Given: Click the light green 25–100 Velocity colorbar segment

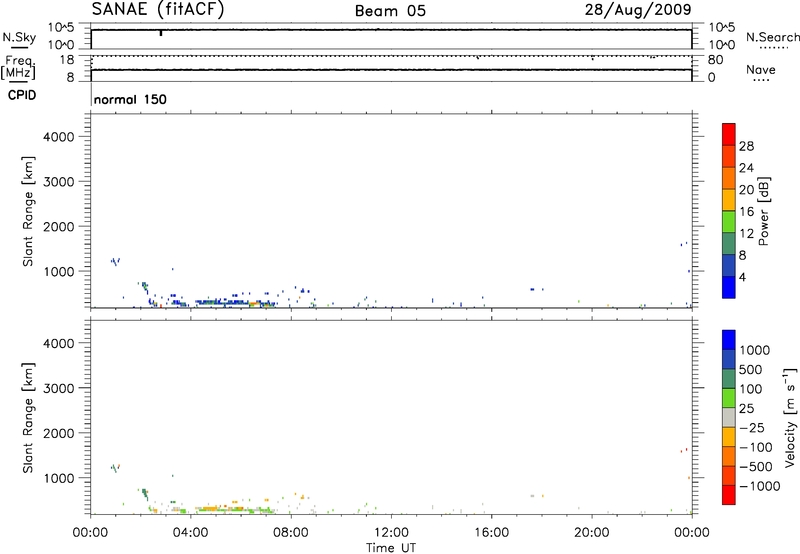Looking at the screenshot, I should pos(729,397).
